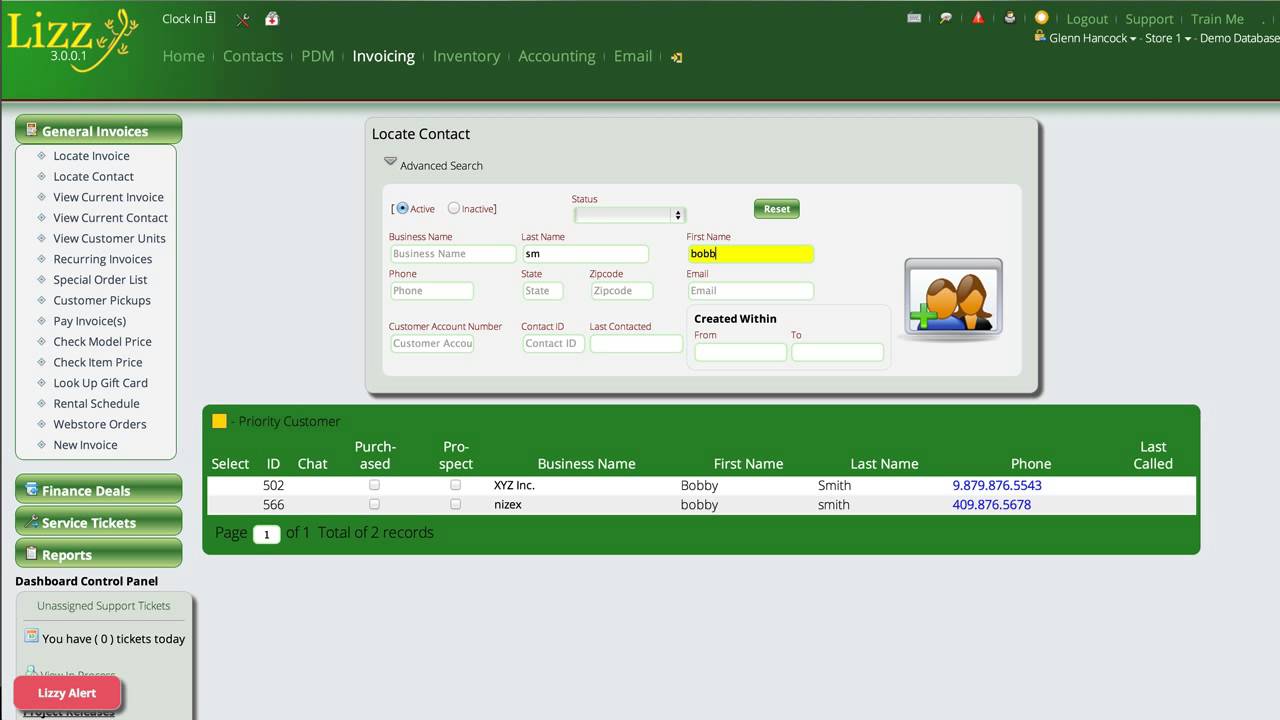Open the Email menu
The image size is (1280, 720).
[x=633, y=56]
